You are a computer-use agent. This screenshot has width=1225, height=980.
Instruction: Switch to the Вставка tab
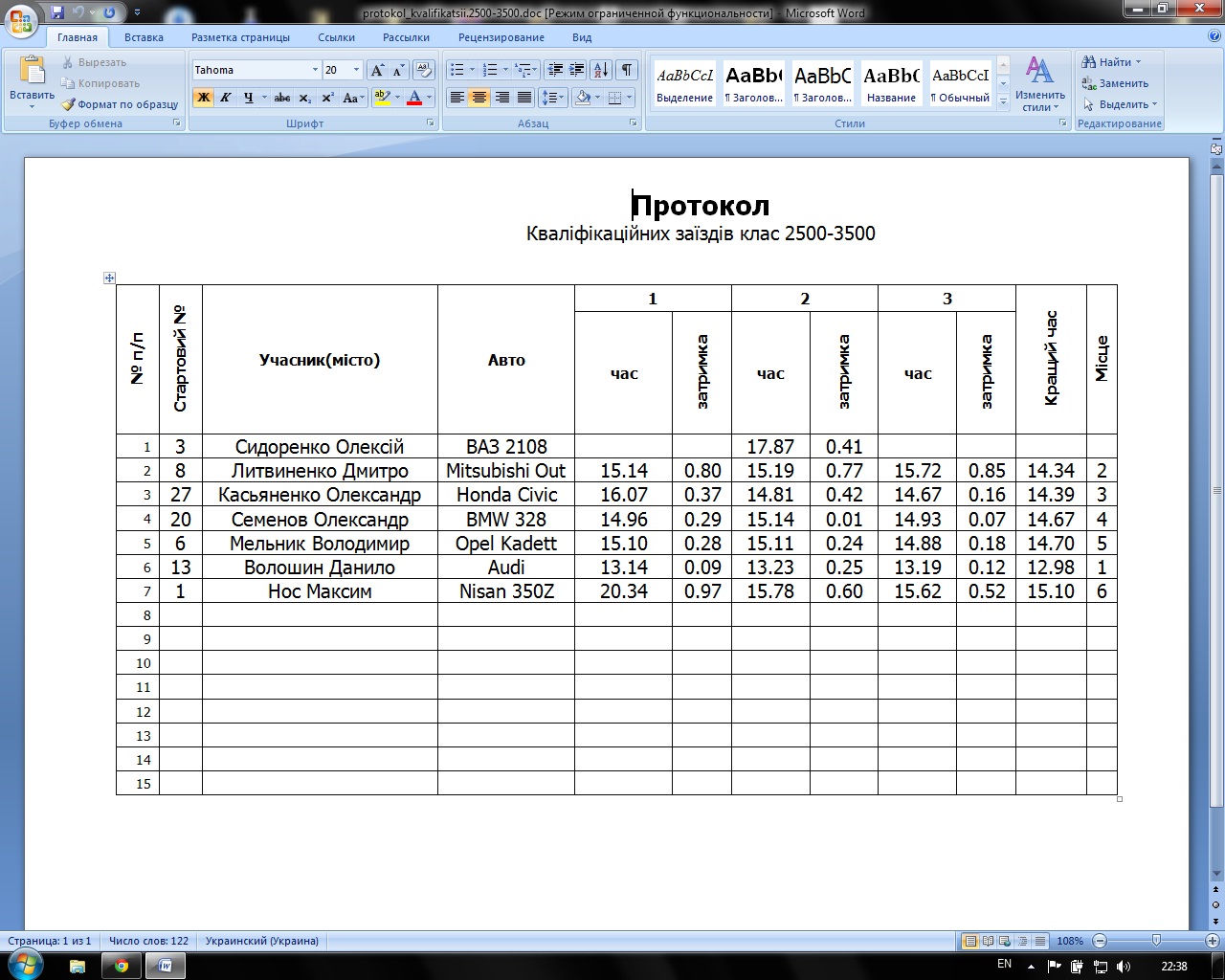144,37
